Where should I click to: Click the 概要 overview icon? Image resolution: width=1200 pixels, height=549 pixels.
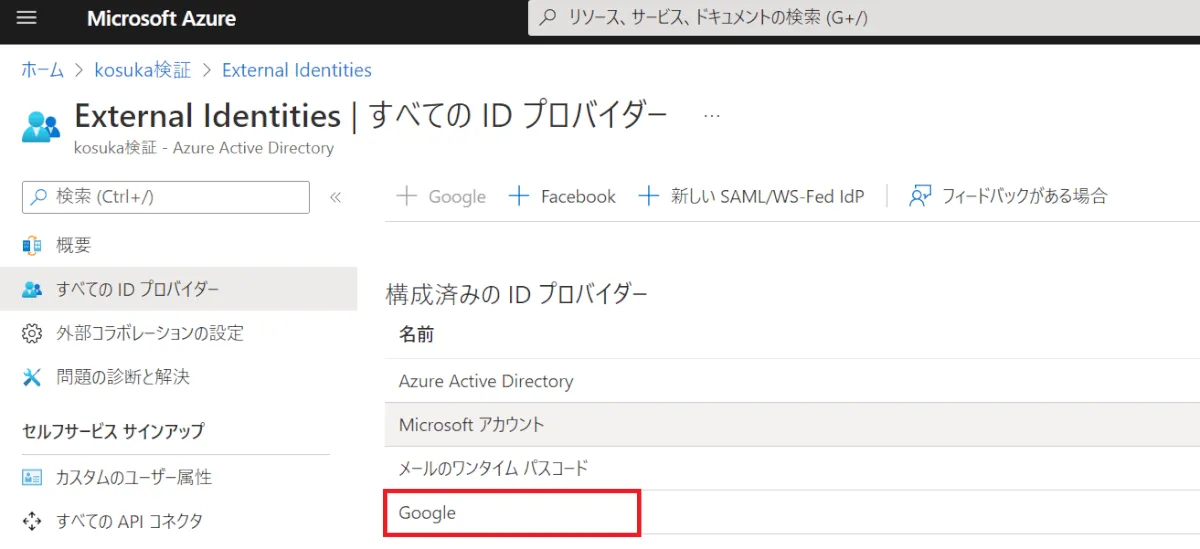coord(32,246)
